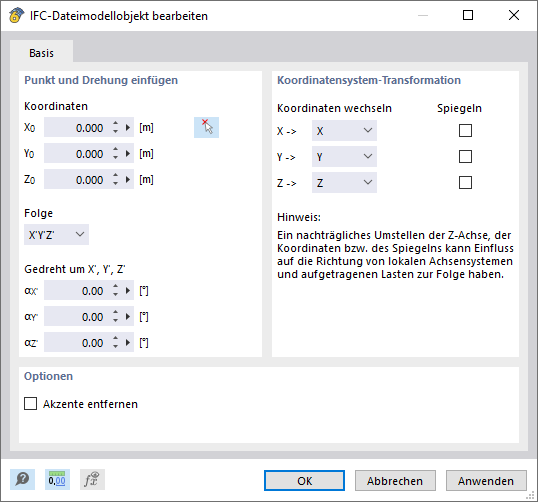
Task: Click the app icon in title bar
Action: click(x=16, y=15)
